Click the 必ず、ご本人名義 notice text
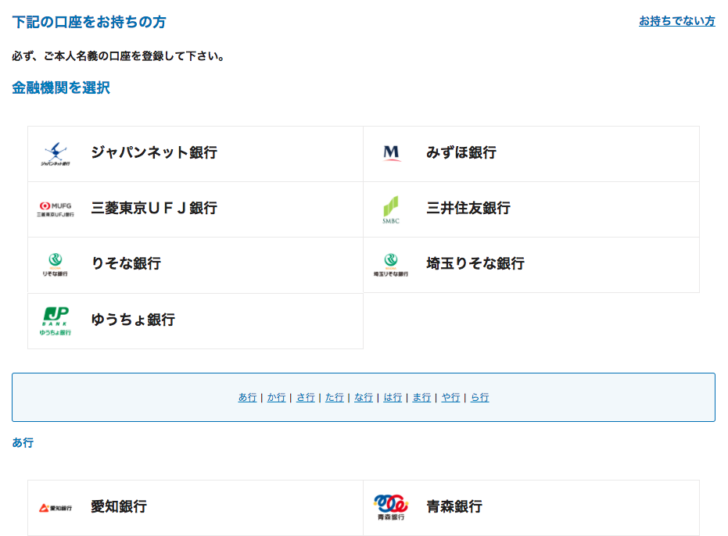728x536 pixels. pyautogui.click(x=118, y=56)
